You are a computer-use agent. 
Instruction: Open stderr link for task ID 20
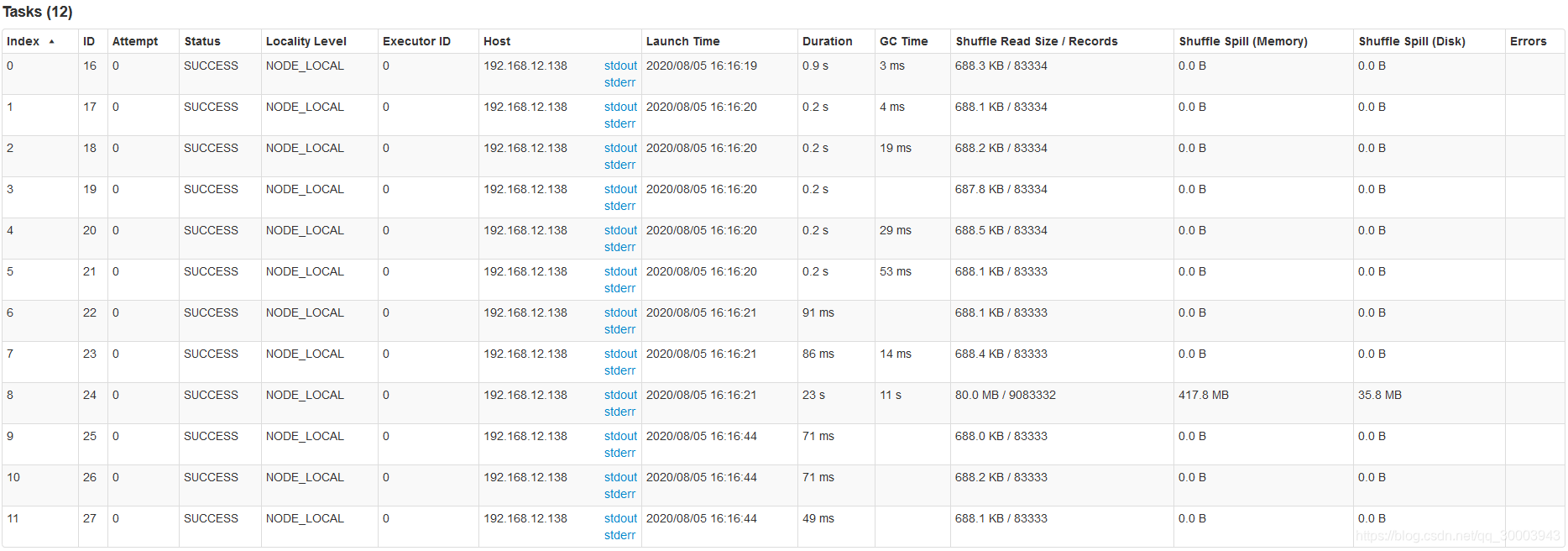tap(620, 247)
